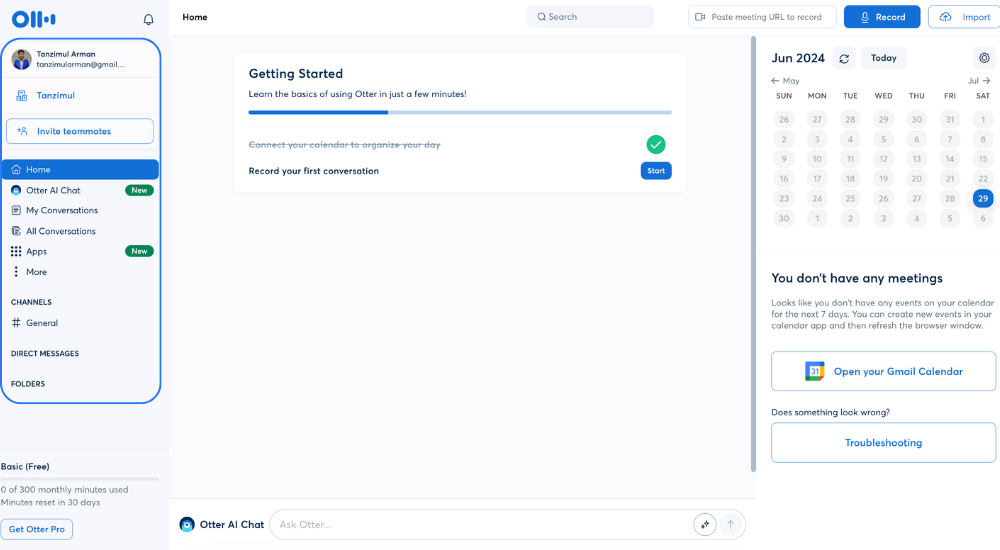
Task: Click the Otter logo
Action: [34, 19]
